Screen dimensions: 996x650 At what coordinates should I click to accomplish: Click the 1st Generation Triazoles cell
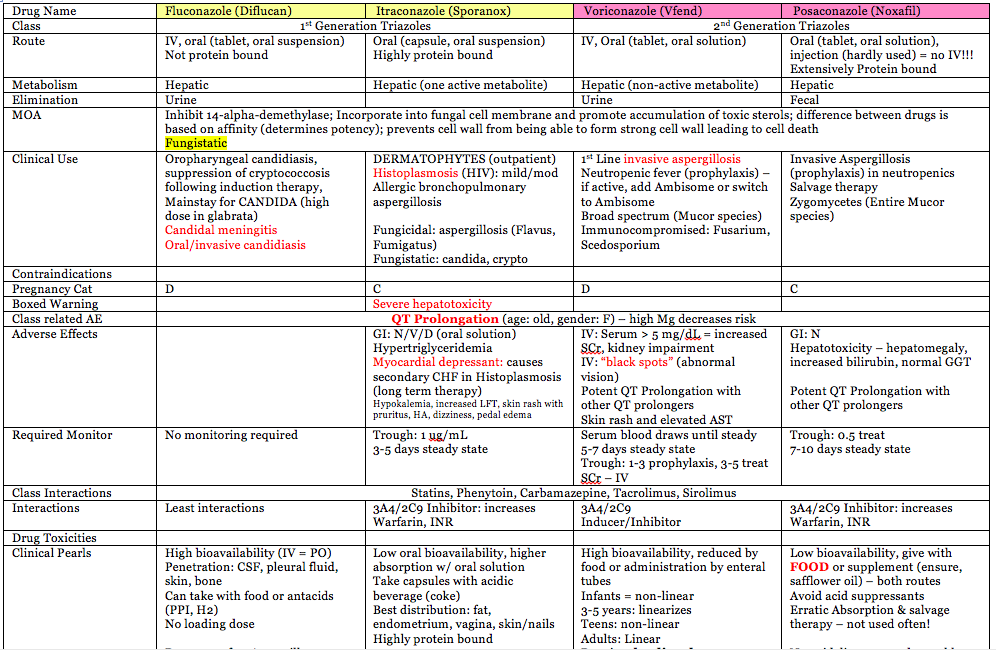365,26
